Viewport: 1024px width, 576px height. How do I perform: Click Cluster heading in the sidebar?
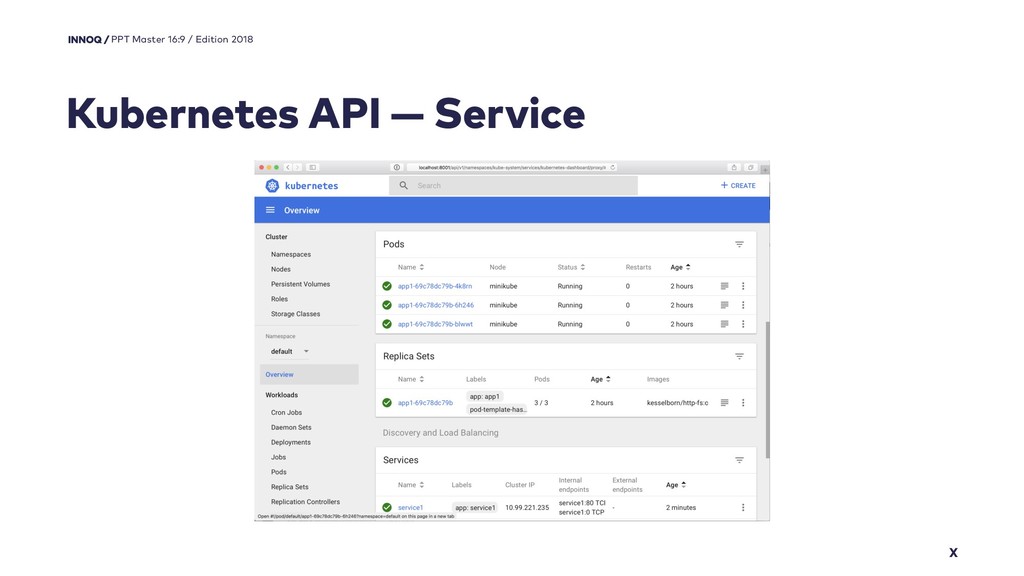(x=276, y=237)
